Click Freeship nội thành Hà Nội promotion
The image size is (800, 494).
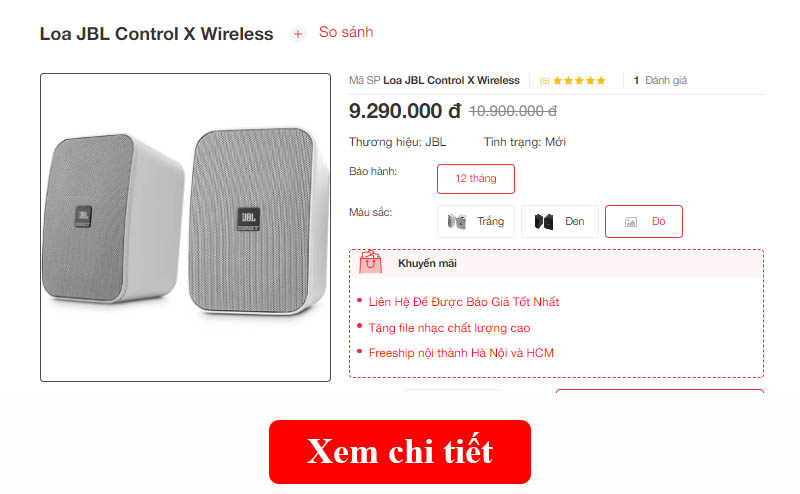tap(461, 353)
